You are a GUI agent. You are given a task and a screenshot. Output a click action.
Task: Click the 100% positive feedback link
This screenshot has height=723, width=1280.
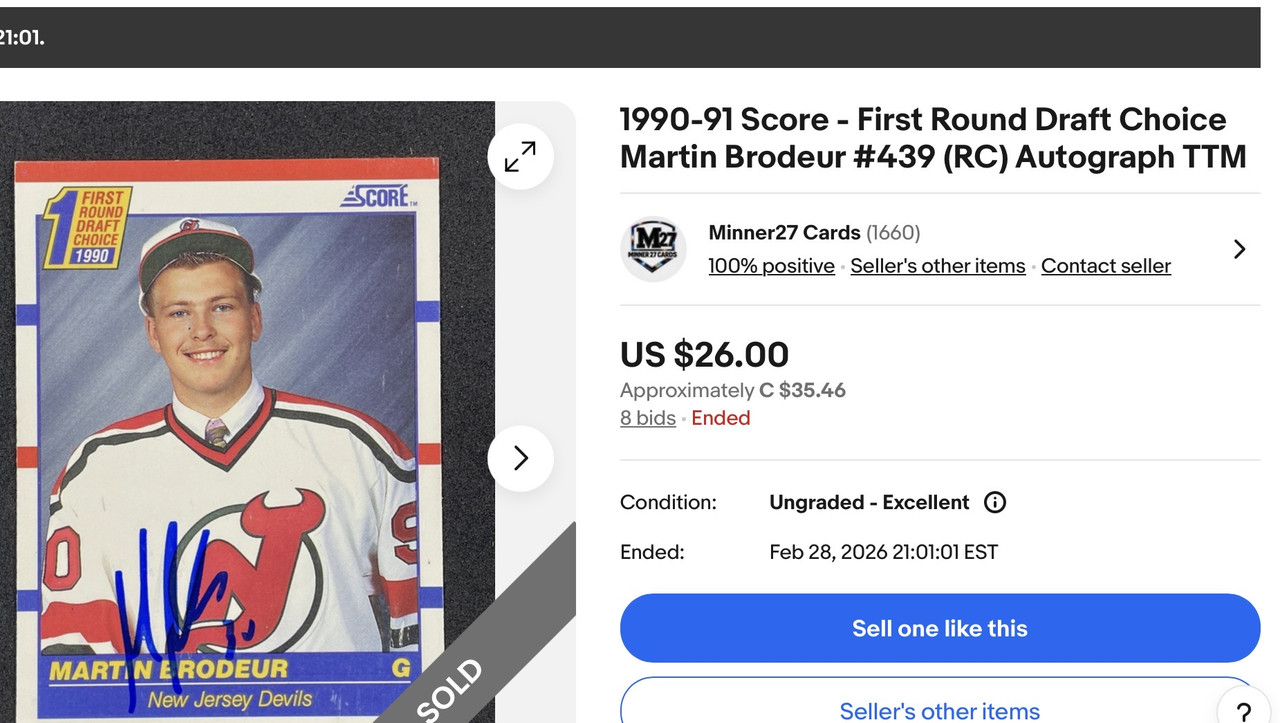[x=771, y=266]
